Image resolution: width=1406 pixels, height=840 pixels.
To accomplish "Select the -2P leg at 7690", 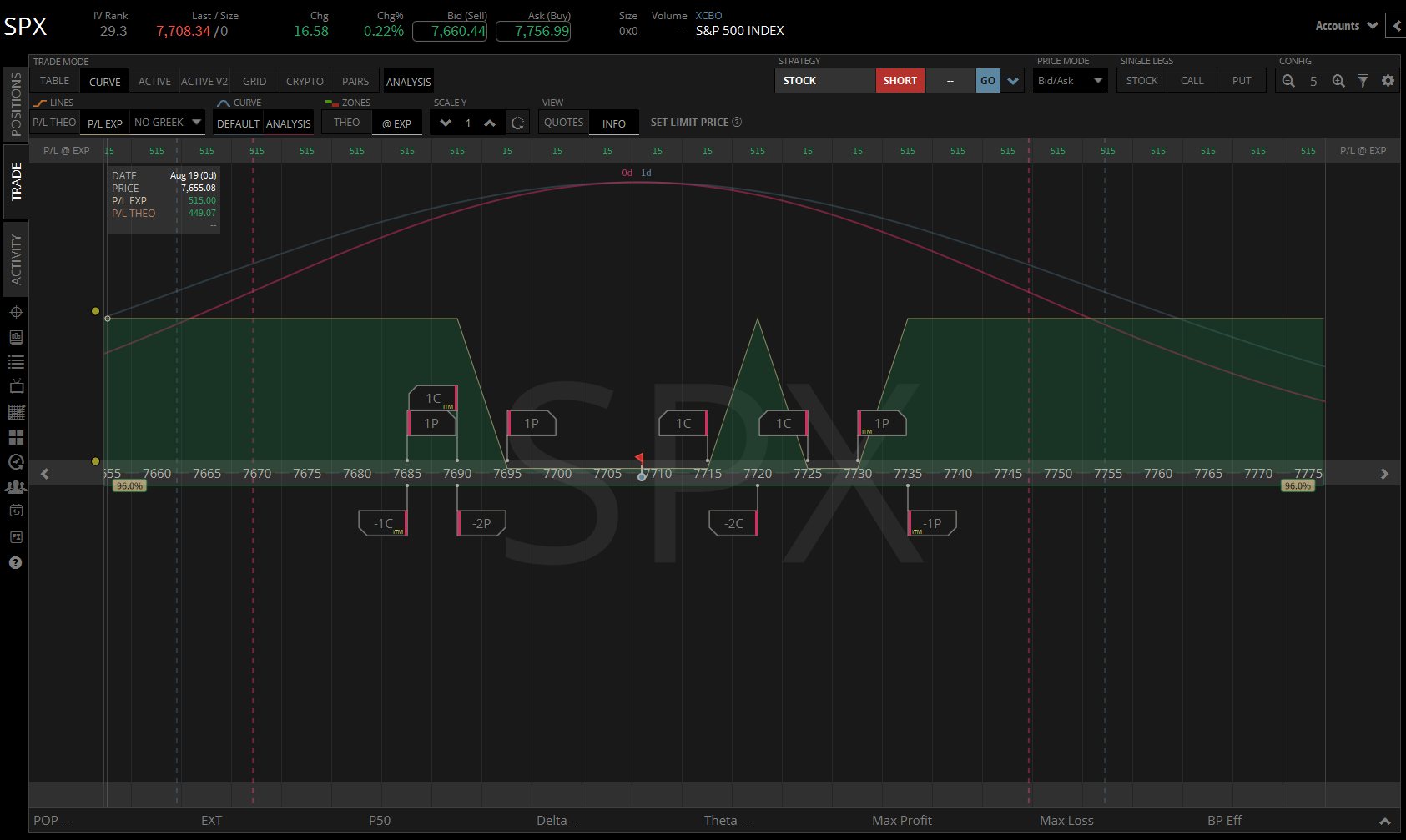I will tap(481, 523).
